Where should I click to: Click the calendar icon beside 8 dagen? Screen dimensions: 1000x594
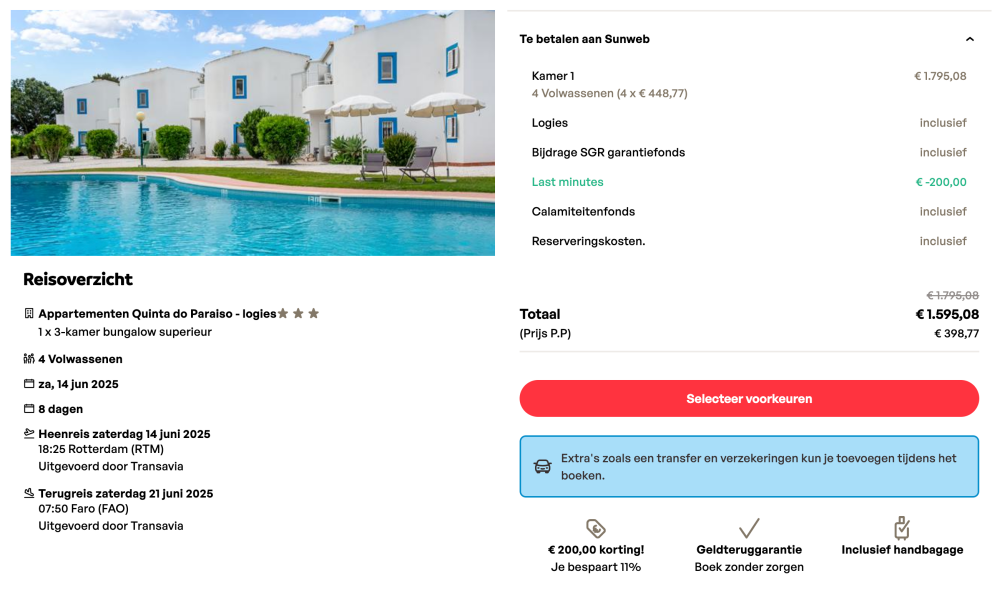click(29, 408)
